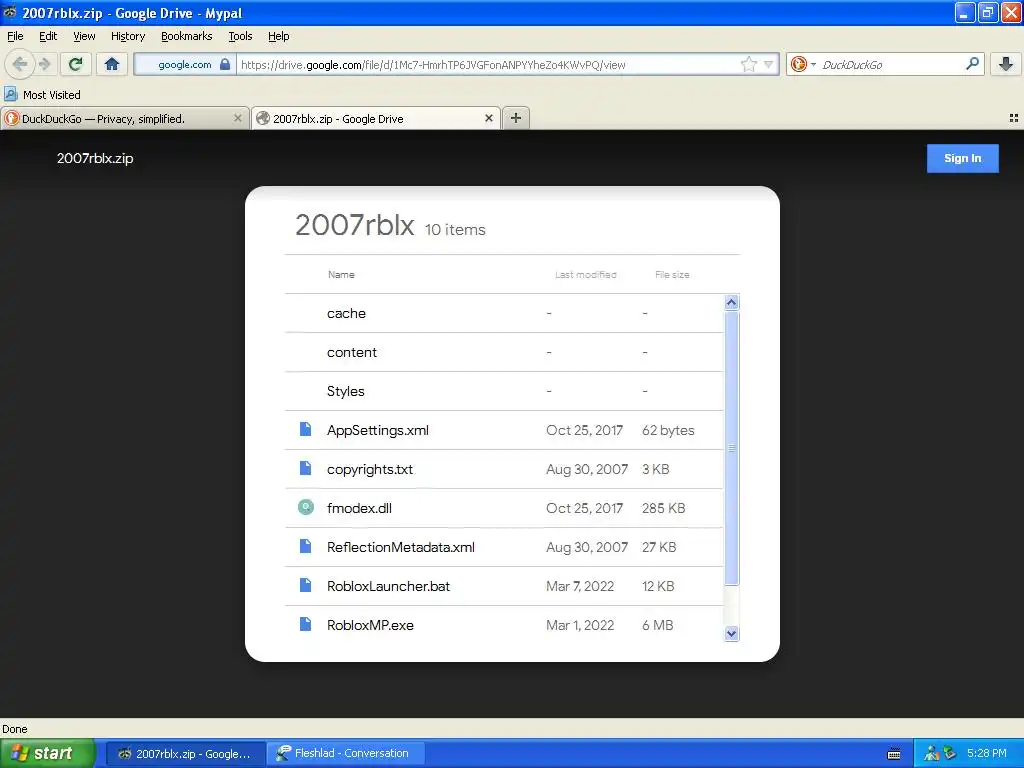
Task: Click the Name column header
Action: pyautogui.click(x=341, y=274)
